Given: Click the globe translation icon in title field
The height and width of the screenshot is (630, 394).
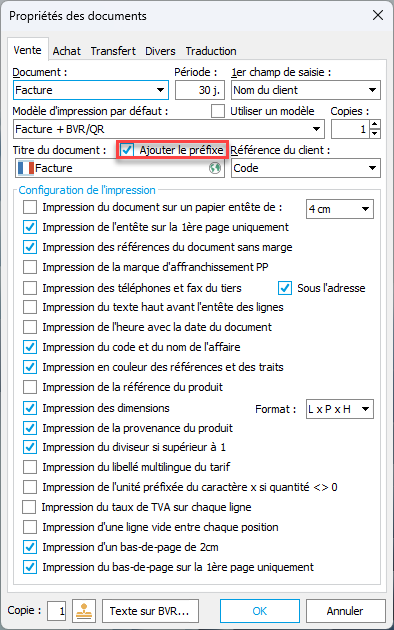Looking at the screenshot, I should 215,168.
